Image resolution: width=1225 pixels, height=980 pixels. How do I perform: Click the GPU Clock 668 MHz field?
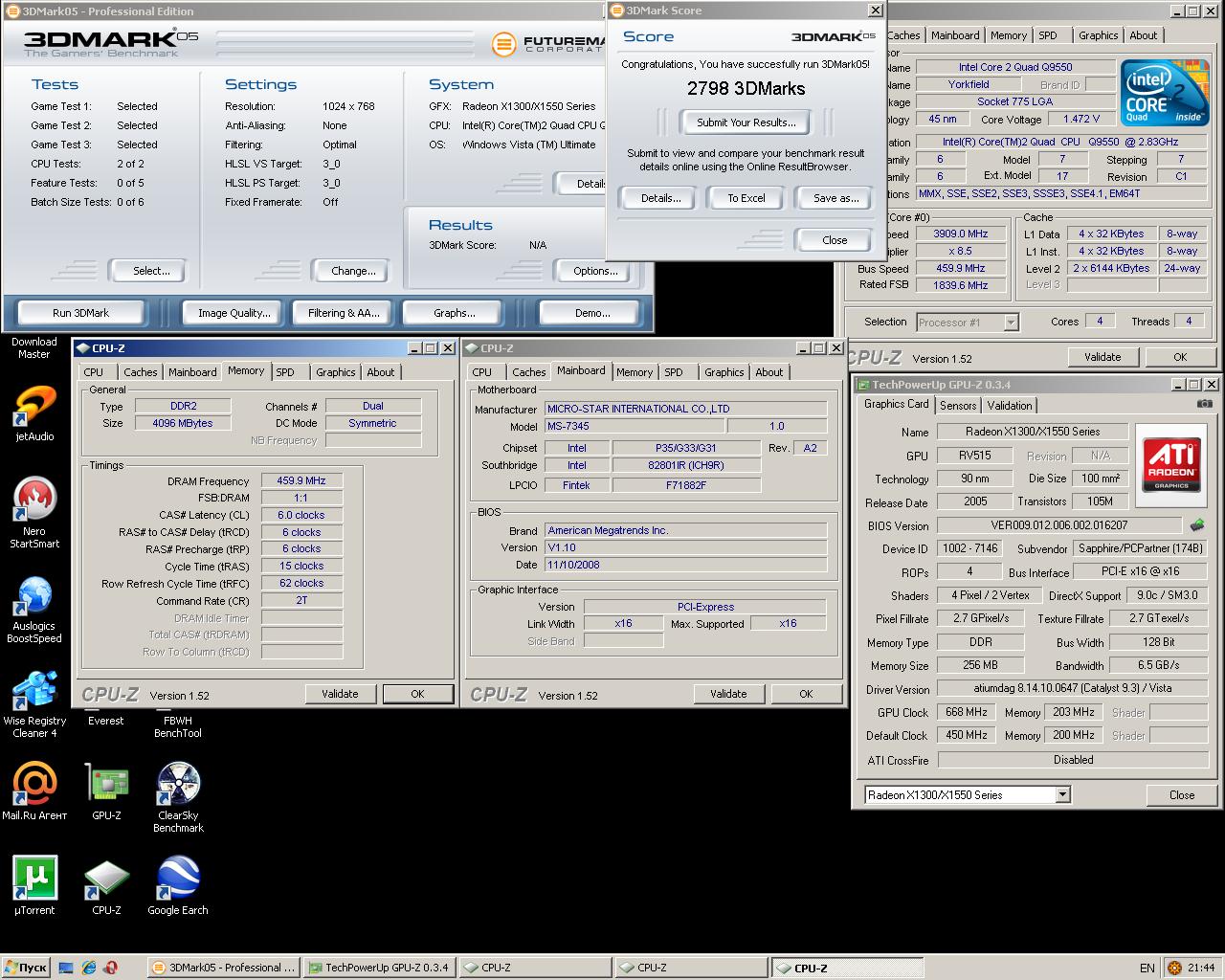[967, 712]
